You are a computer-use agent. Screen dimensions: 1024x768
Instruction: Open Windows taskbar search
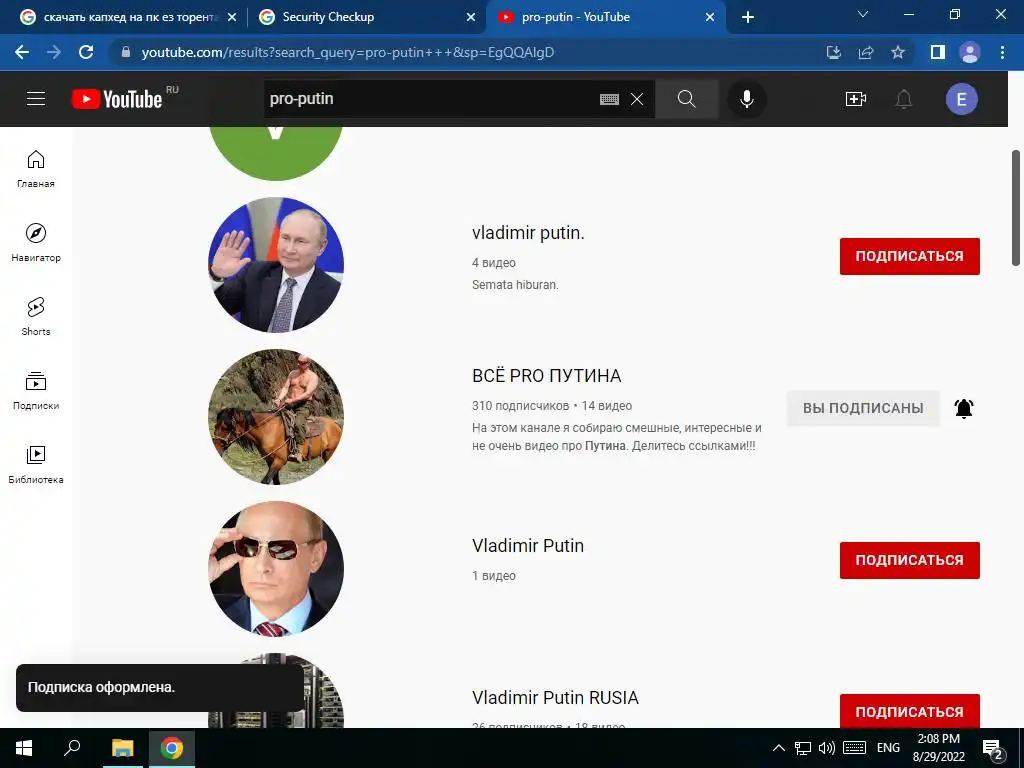pyautogui.click(x=72, y=748)
